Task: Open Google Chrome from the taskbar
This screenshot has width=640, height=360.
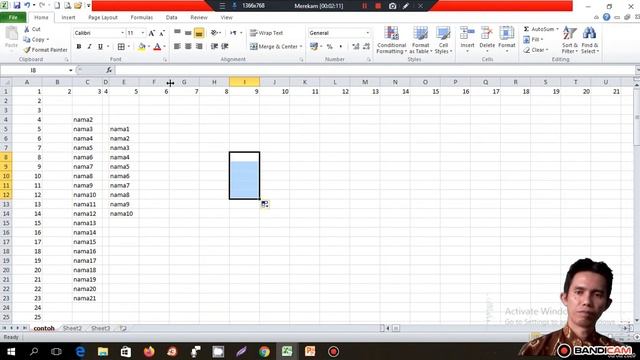Action: point(264,351)
